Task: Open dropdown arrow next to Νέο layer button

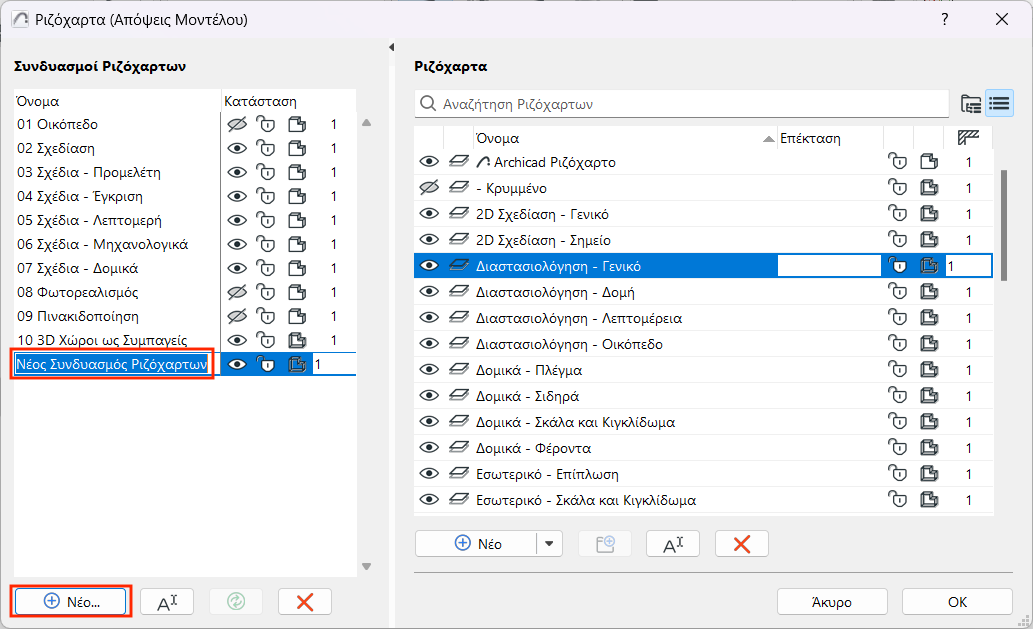Action: (549, 544)
